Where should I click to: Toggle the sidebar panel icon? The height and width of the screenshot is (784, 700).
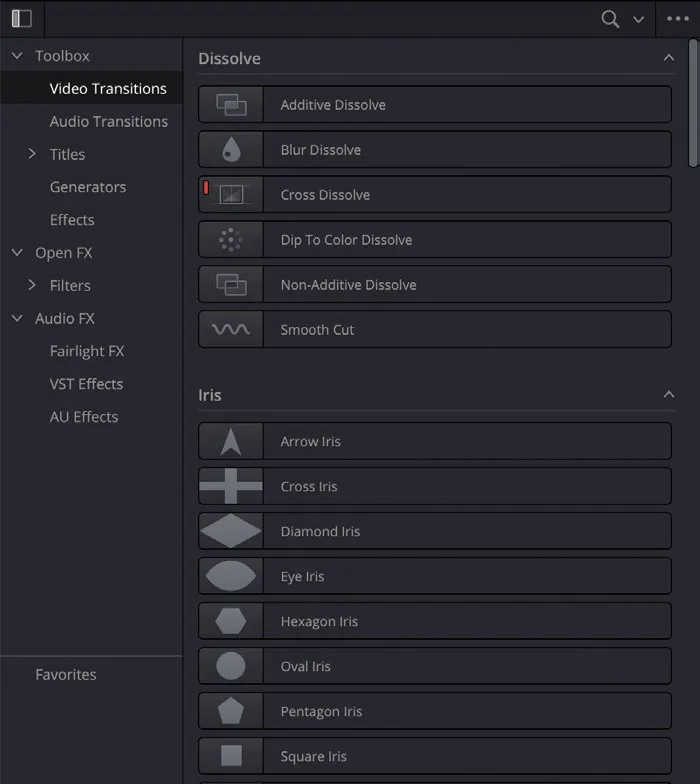(22, 19)
